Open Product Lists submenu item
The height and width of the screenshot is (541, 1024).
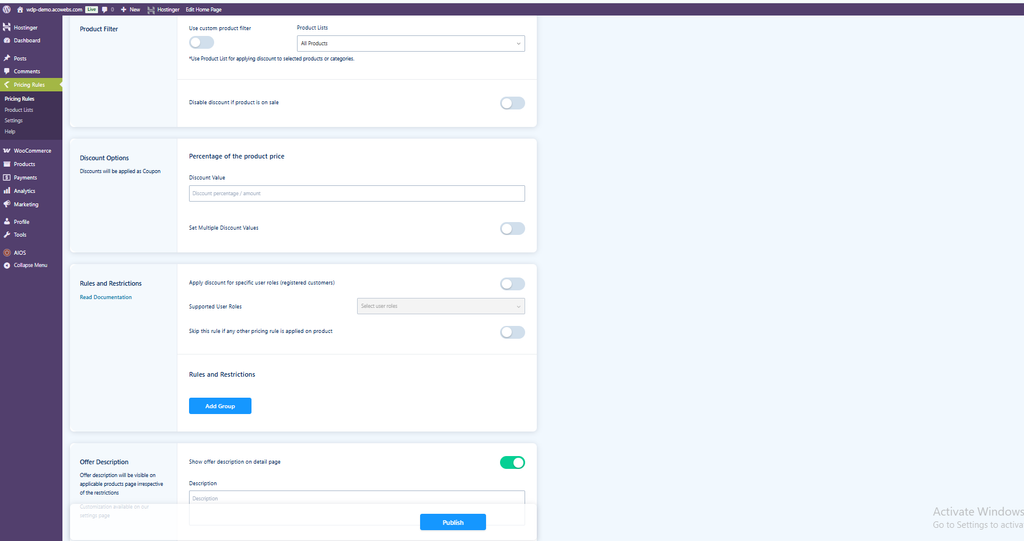click(19, 110)
